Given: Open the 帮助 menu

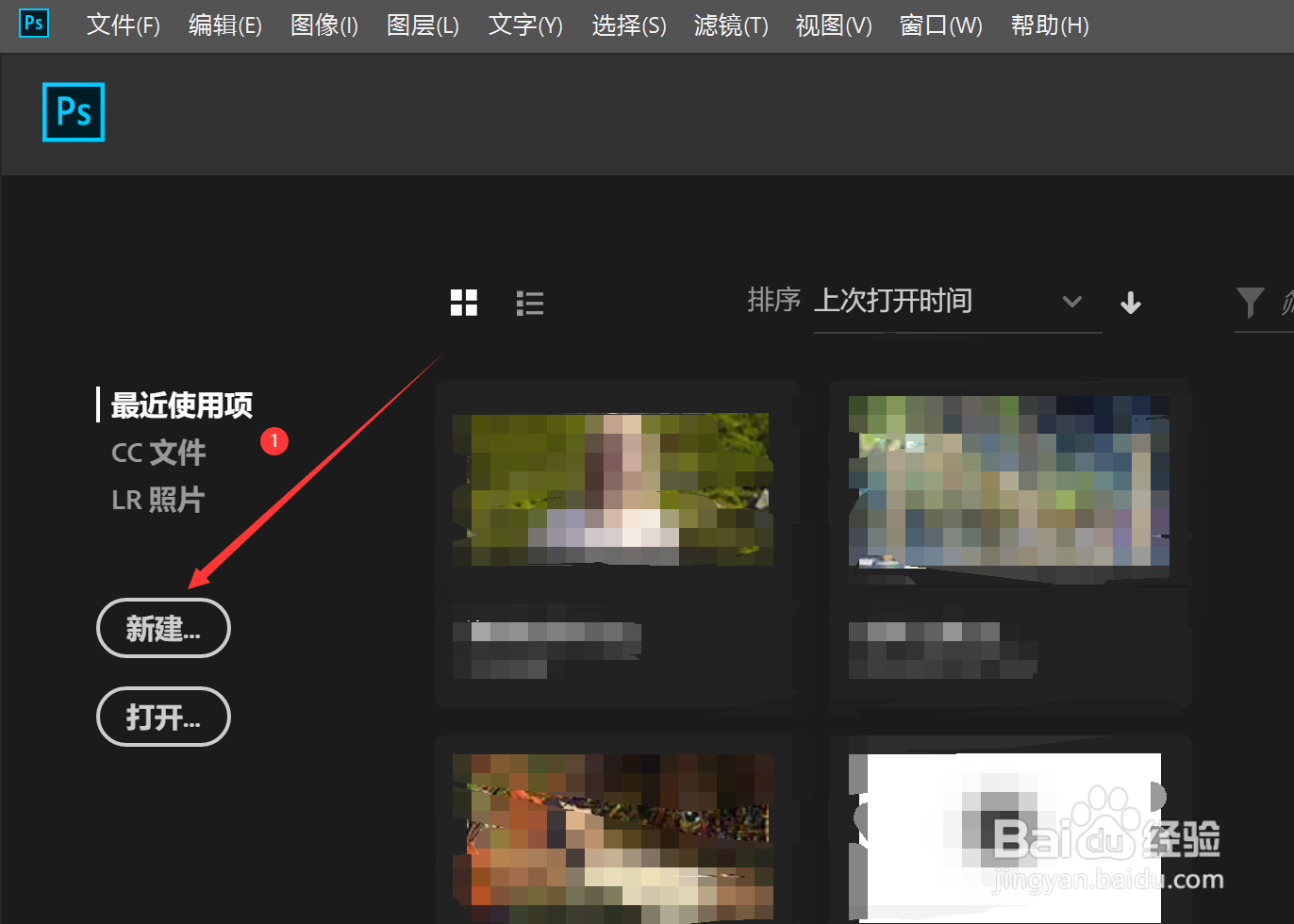Looking at the screenshot, I should [x=1049, y=25].
